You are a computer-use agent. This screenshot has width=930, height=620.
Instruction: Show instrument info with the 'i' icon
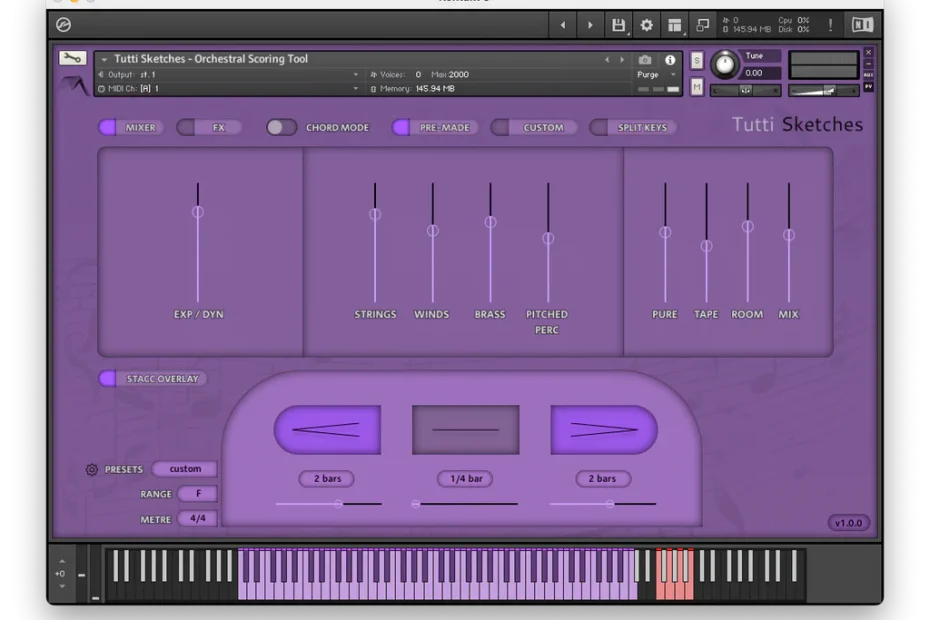[x=669, y=60]
